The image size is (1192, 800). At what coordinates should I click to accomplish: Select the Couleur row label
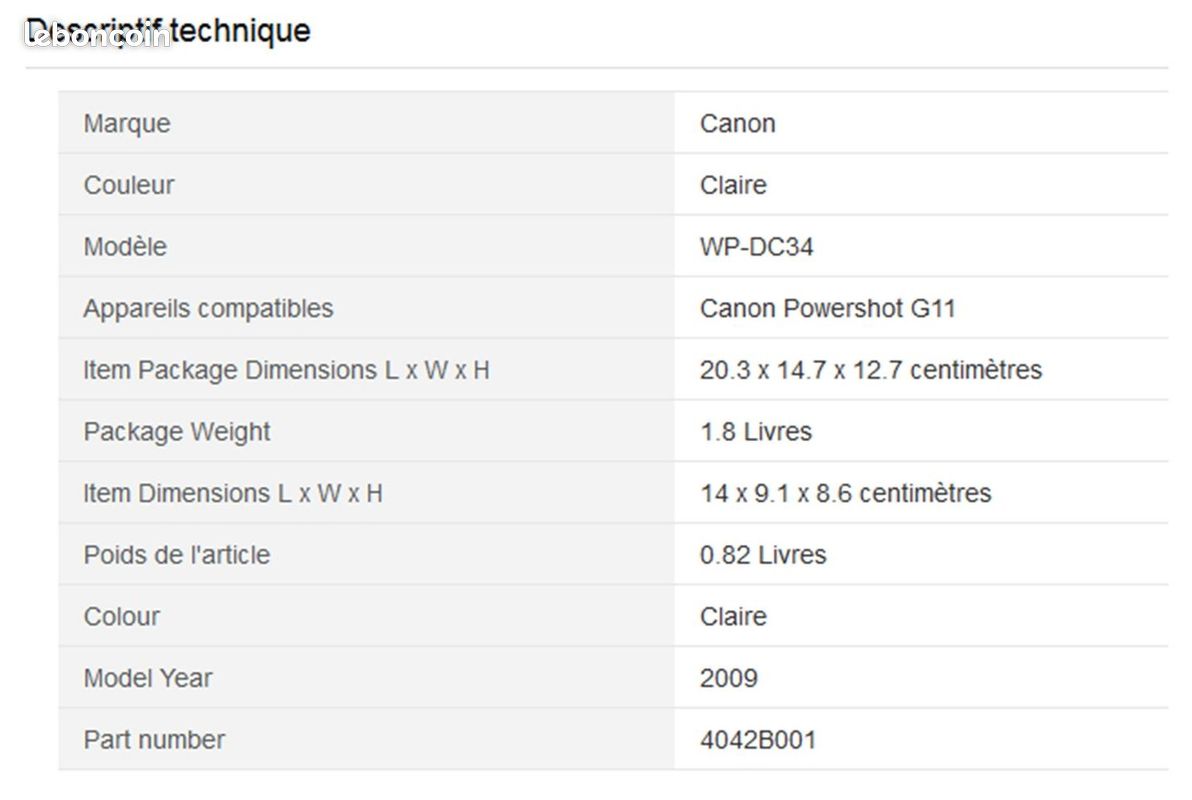[x=128, y=185]
